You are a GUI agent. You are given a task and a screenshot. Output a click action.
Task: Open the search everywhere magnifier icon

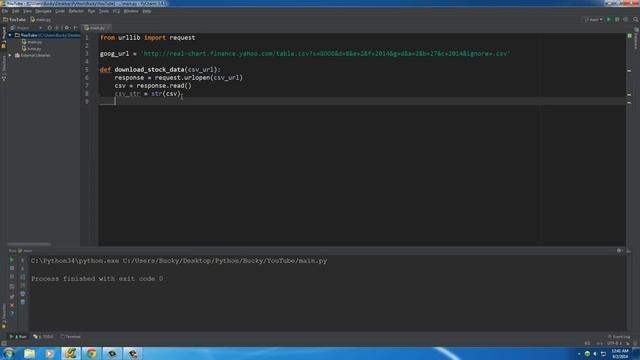coord(636,19)
